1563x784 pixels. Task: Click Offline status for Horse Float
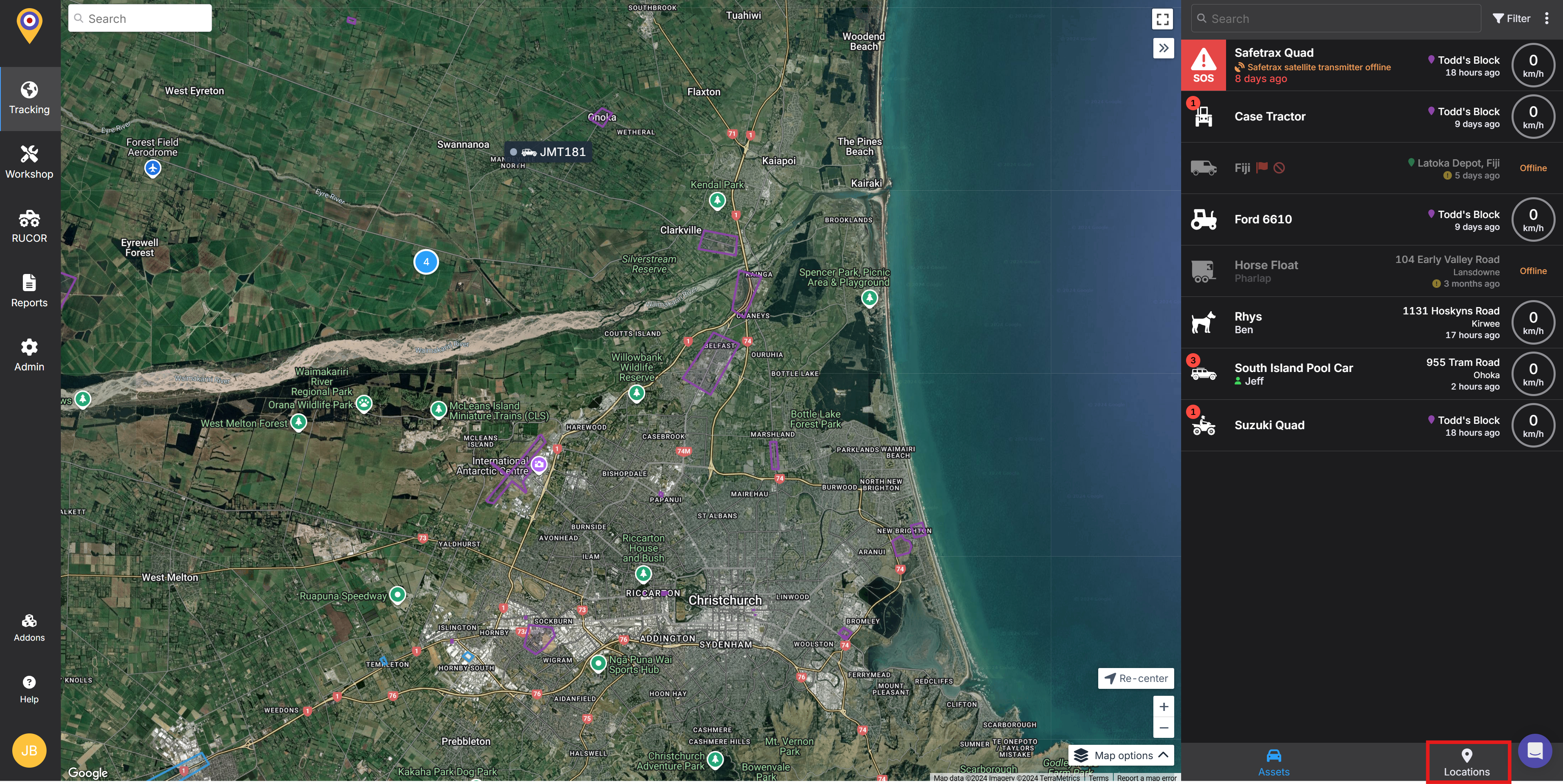click(1533, 271)
